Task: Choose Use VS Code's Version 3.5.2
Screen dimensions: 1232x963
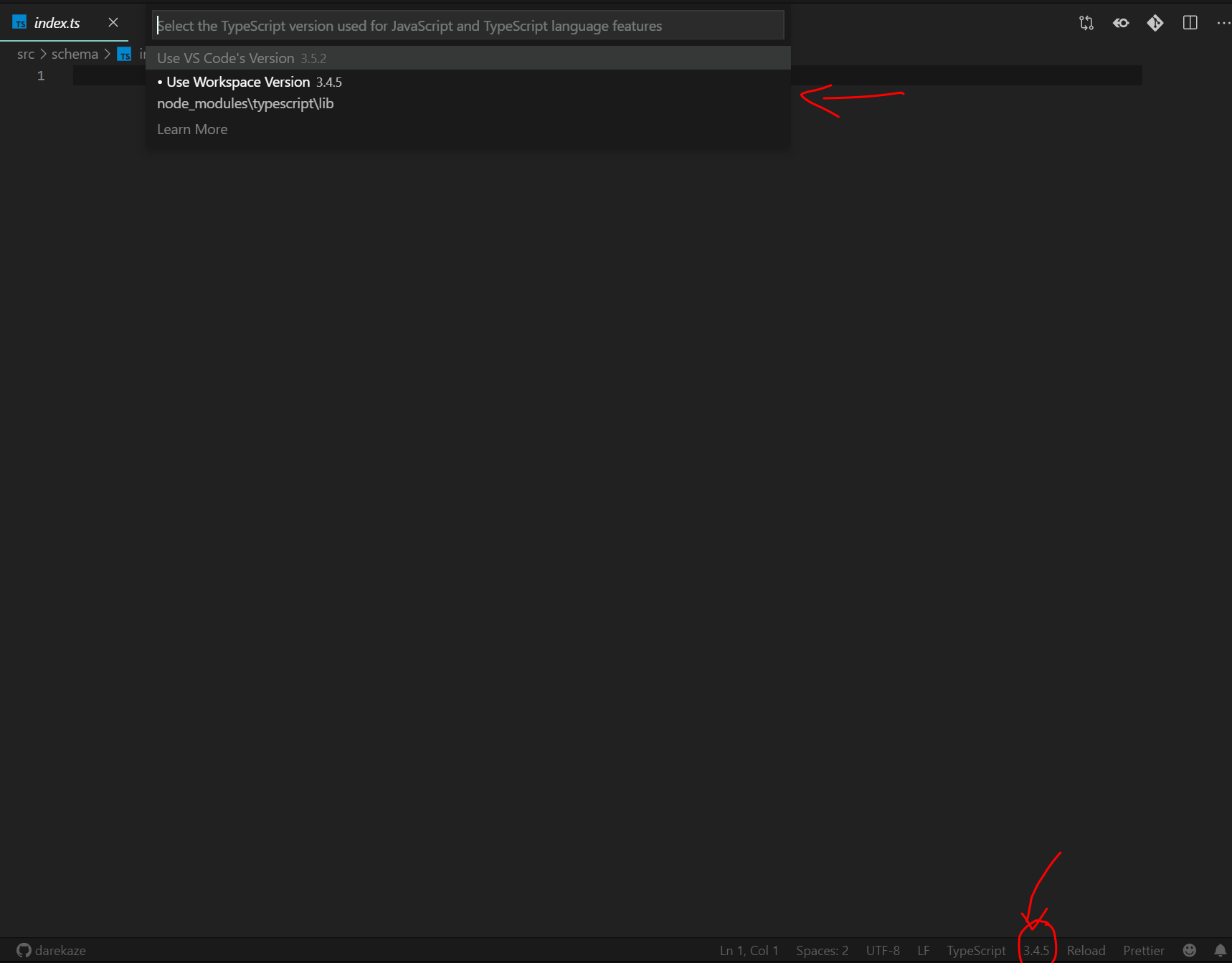Action: pyautogui.click(x=468, y=58)
